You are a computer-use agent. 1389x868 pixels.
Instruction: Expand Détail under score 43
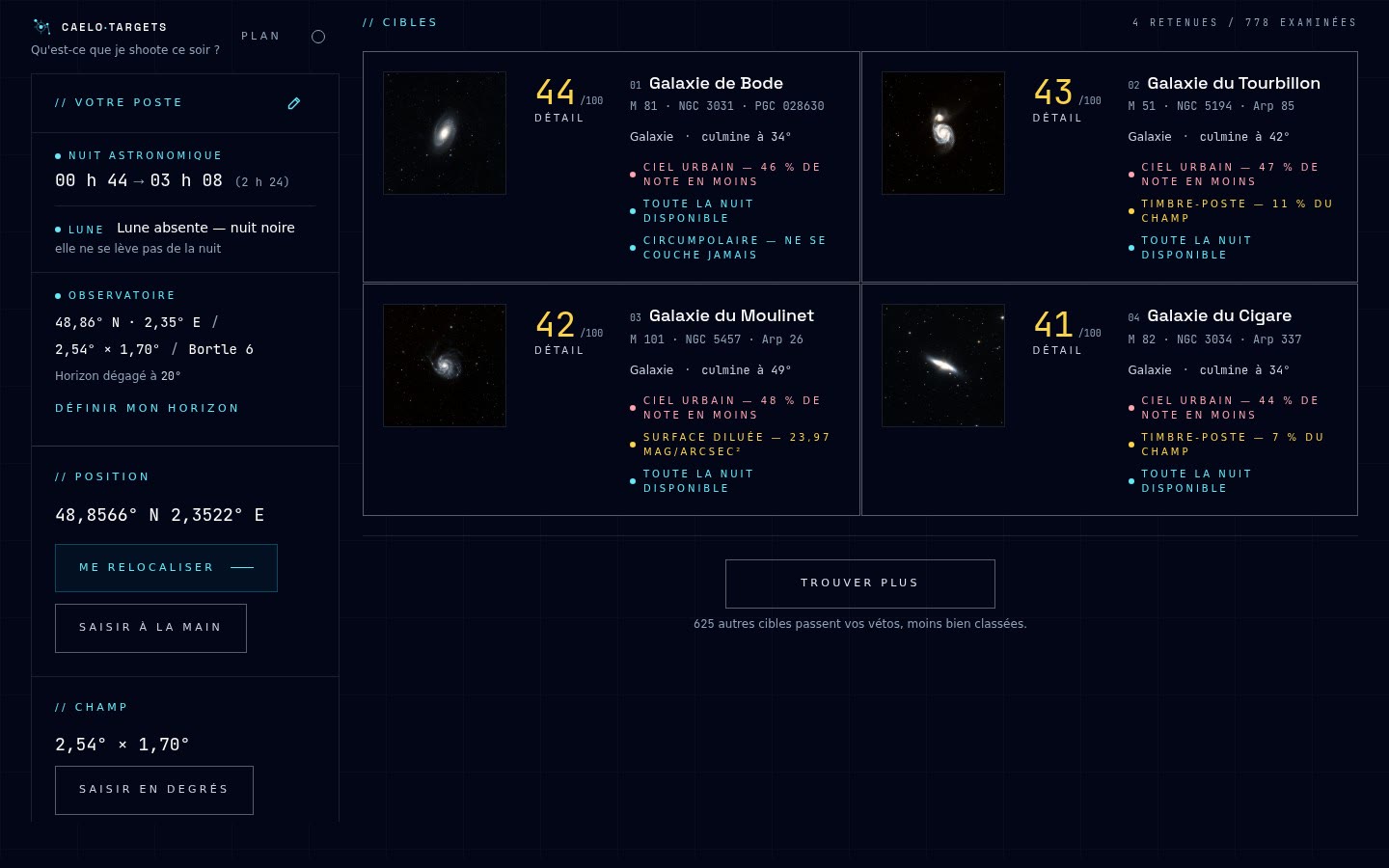[1057, 118]
